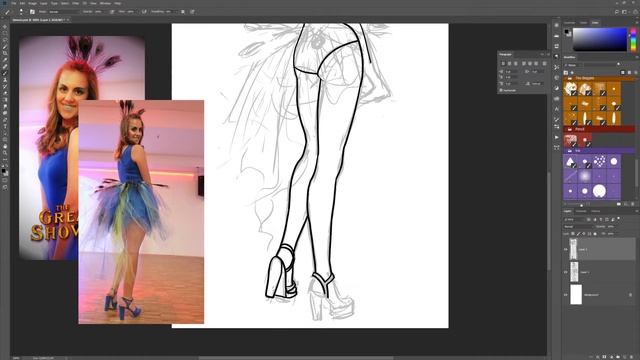Select the Rectangular Marquee tool
Viewport: 640px width, 360px height.
(5, 33)
